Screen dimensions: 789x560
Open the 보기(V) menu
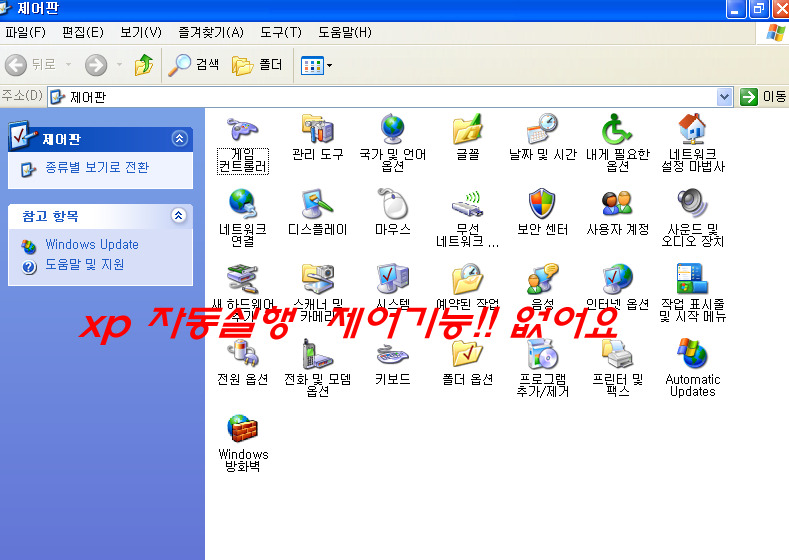[140, 33]
